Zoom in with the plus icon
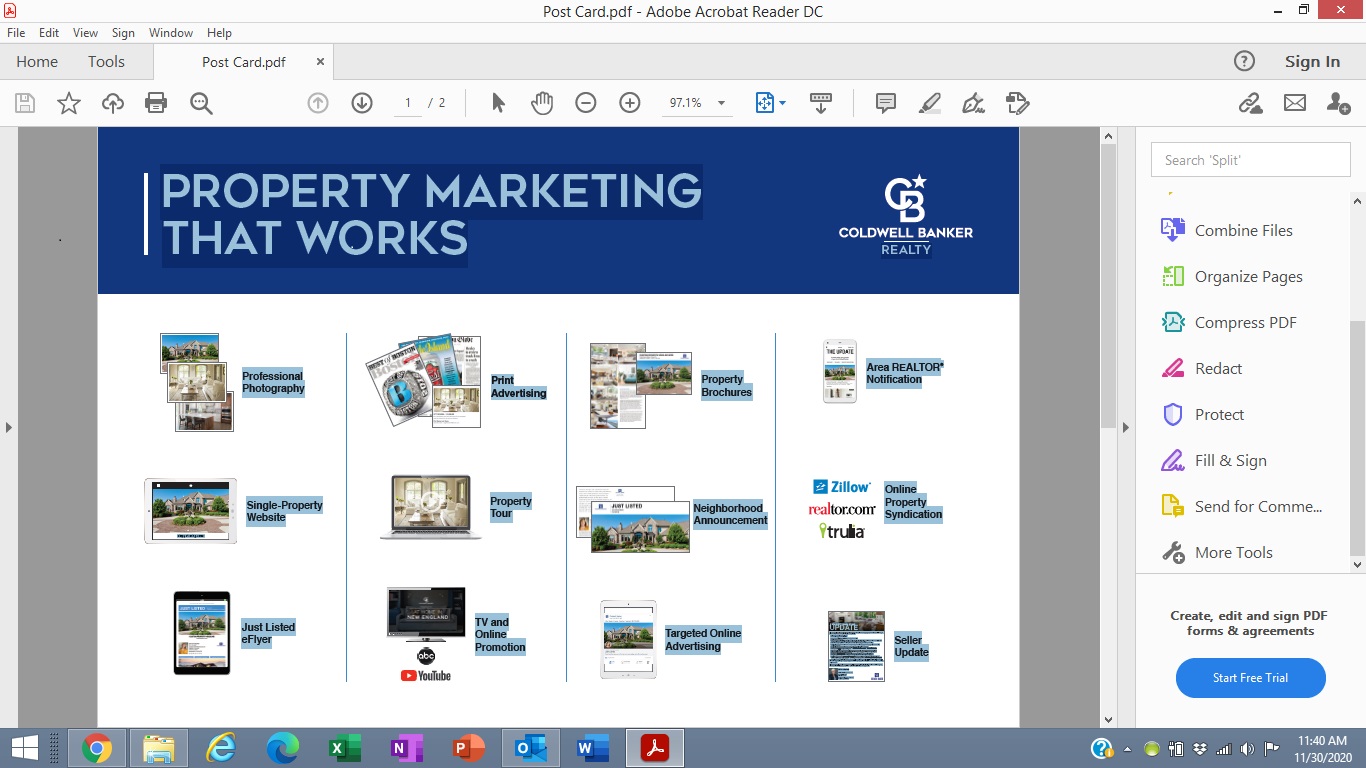1366x768 pixels. pos(630,103)
